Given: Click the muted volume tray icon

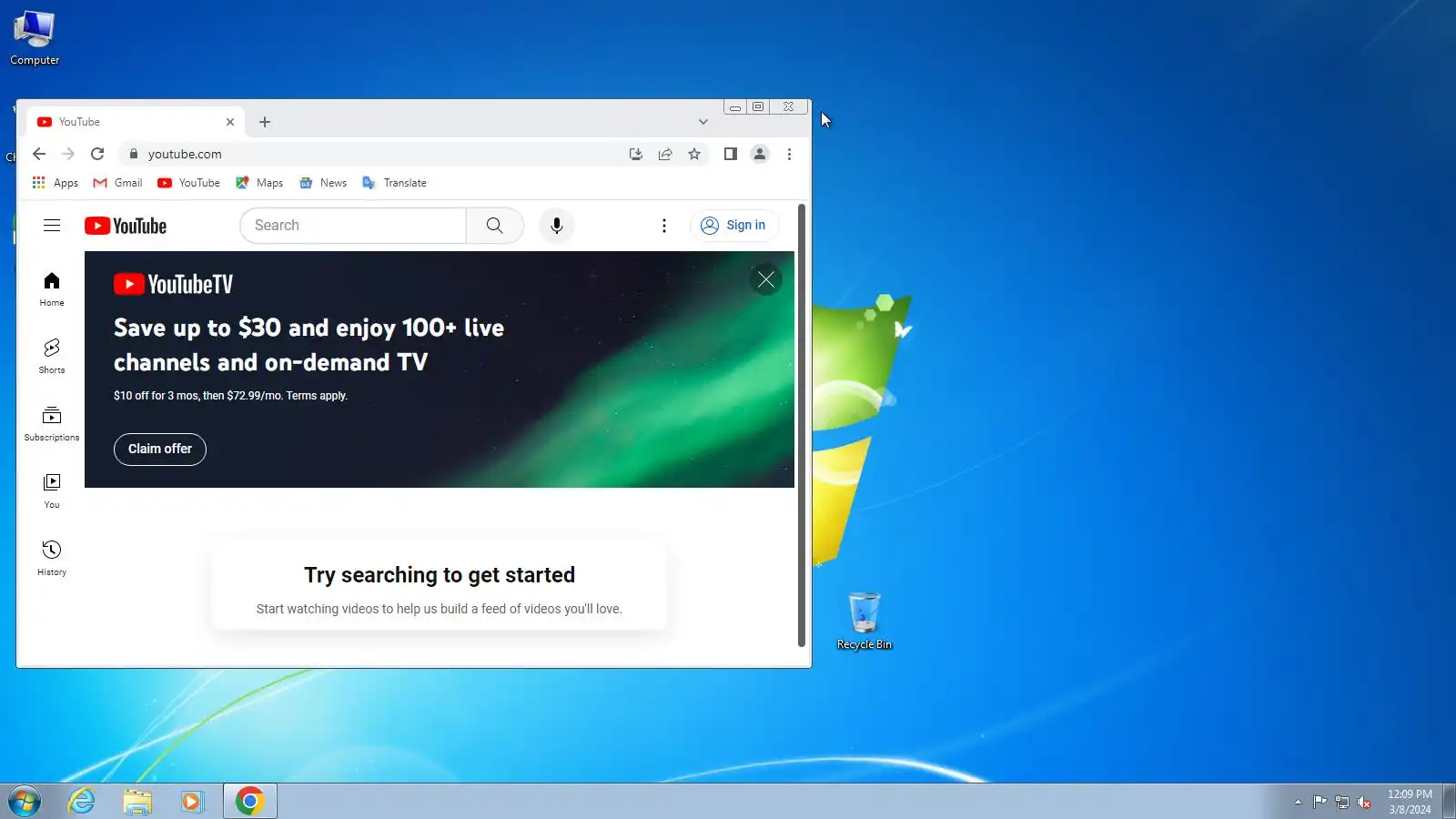Looking at the screenshot, I should (1364, 802).
